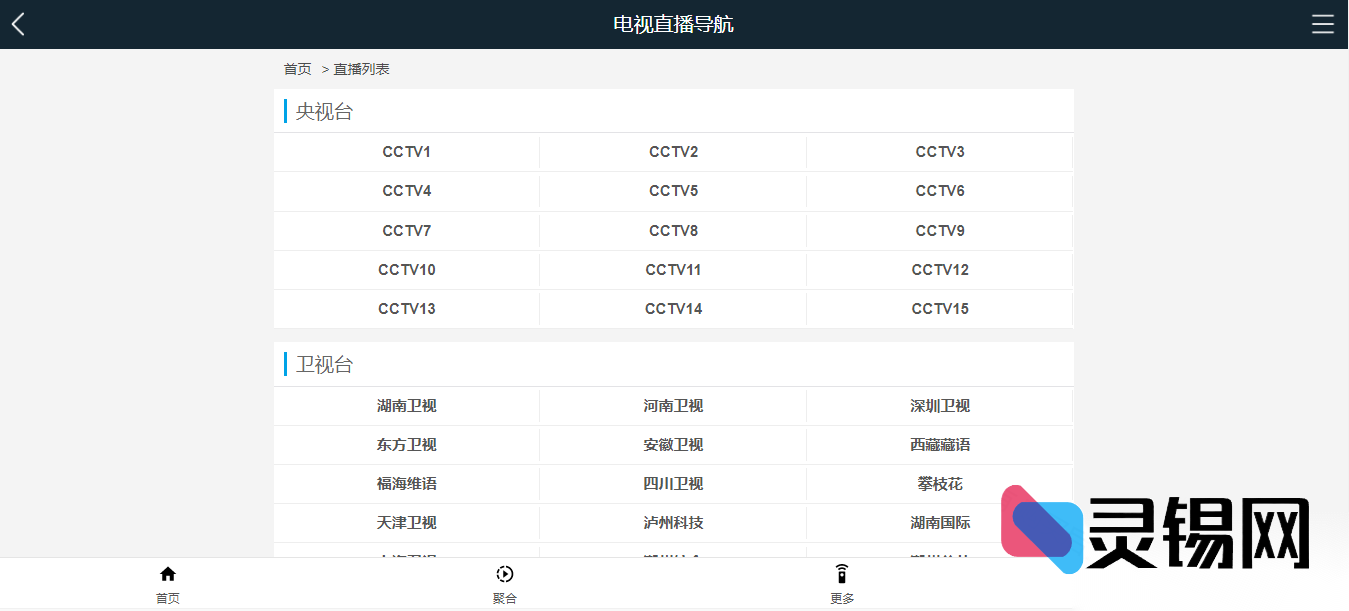
Task: Switch to the 聚合 tab
Action: (x=505, y=583)
